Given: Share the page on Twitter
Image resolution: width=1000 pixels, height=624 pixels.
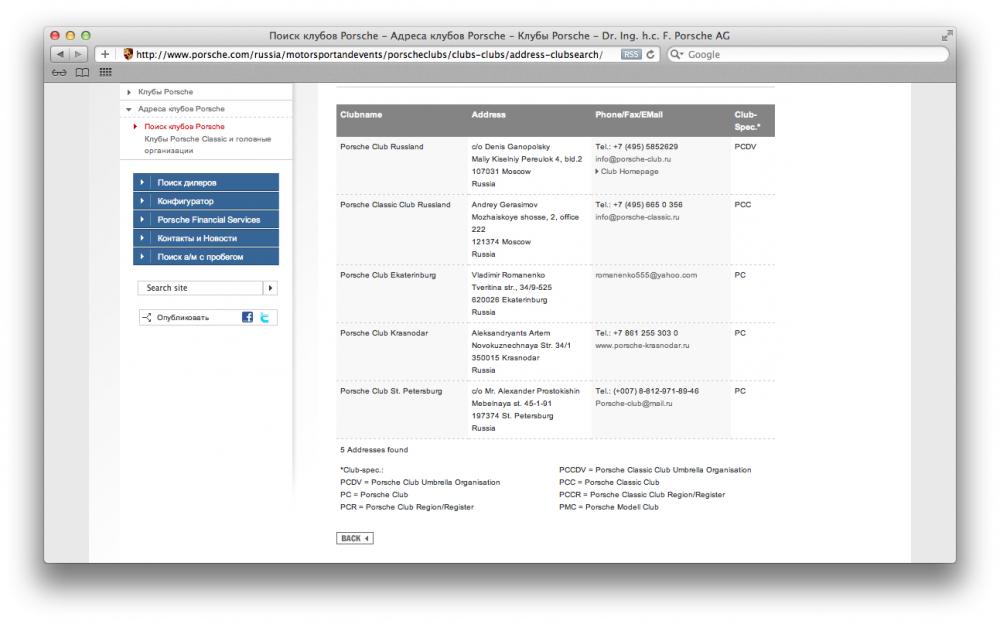Looking at the screenshot, I should (264, 317).
